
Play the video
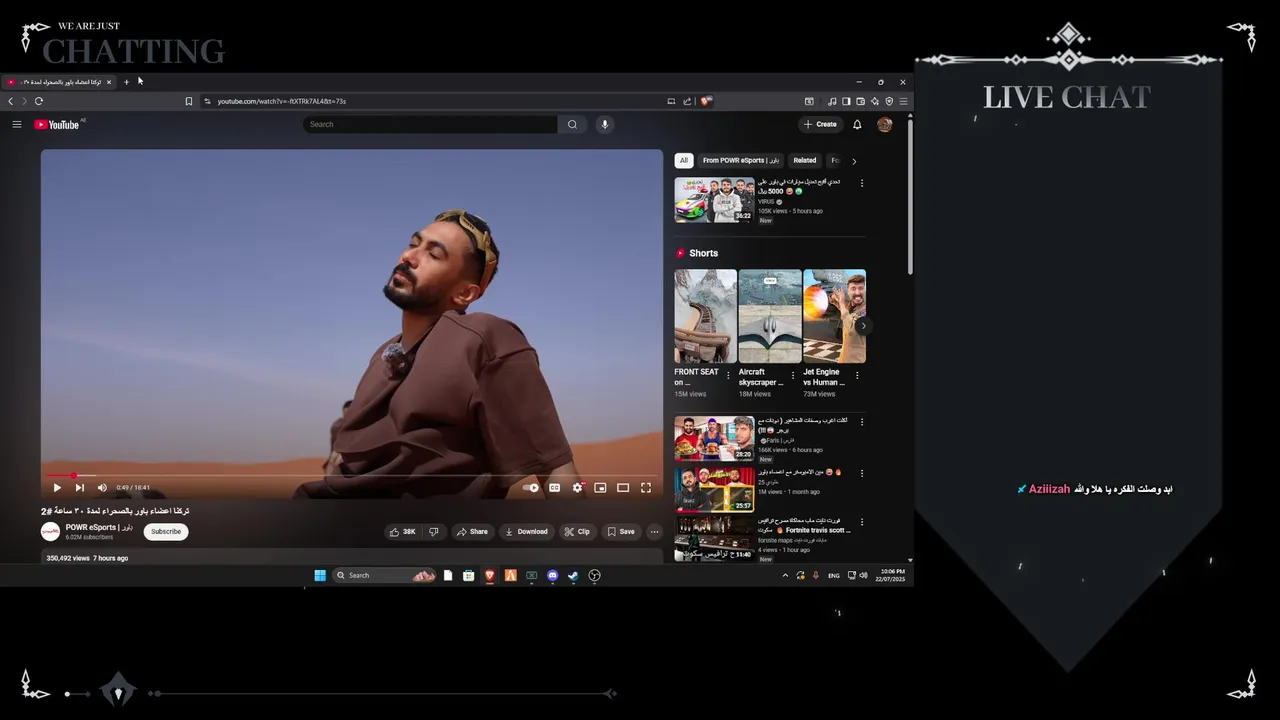coord(56,488)
